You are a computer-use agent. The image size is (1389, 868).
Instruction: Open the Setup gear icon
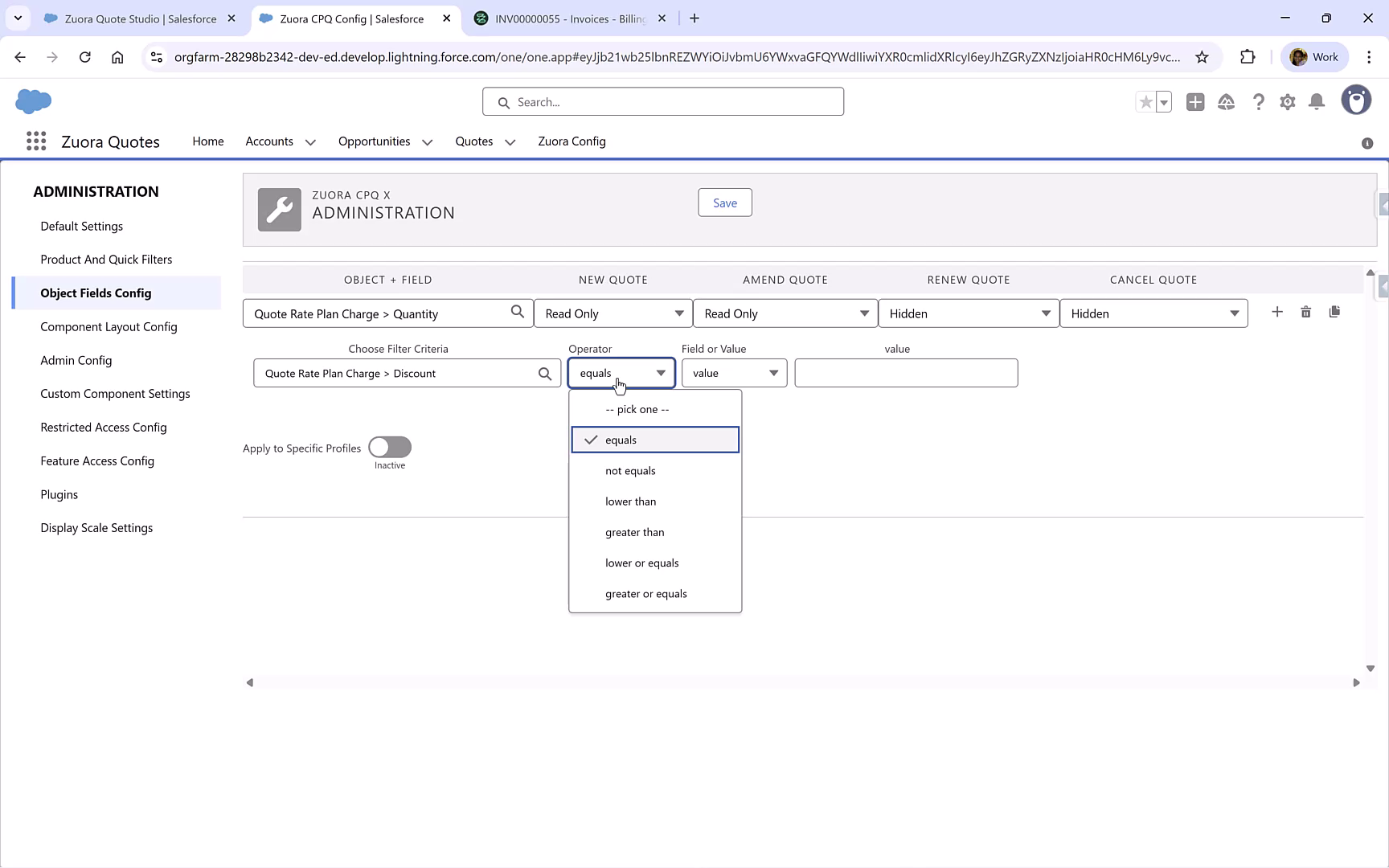pyautogui.click(x=1287, y=102)
